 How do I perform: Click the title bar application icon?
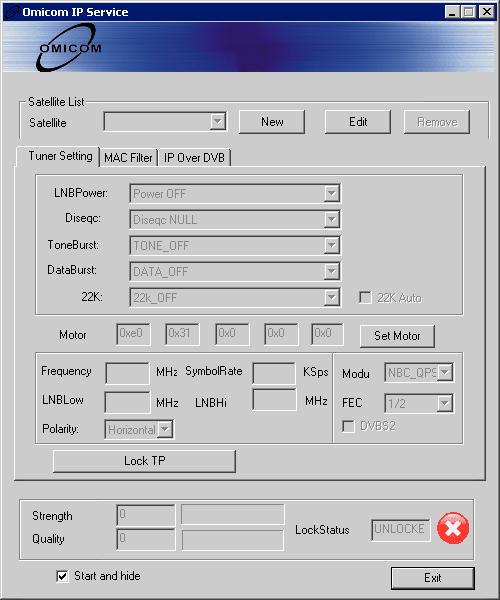tap(11, 12)
